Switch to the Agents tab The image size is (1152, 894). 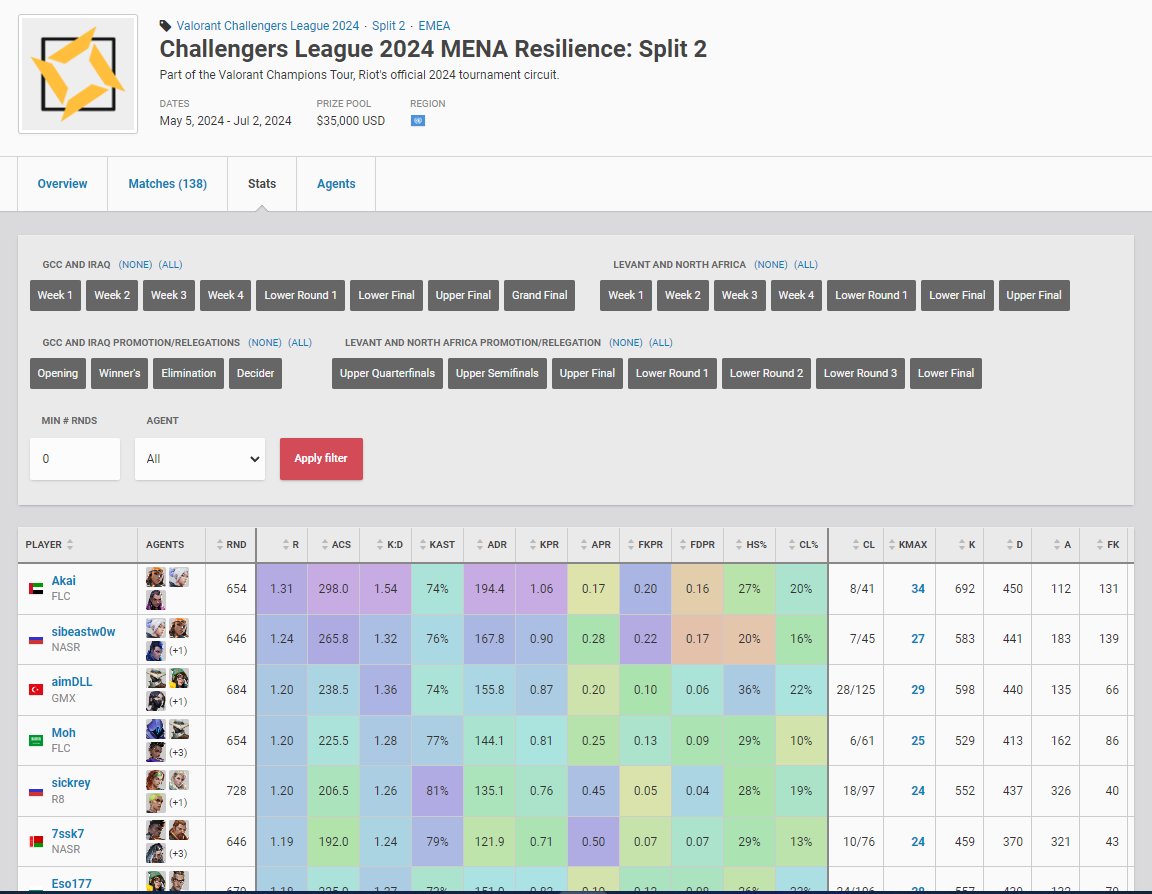coord(336,184)
